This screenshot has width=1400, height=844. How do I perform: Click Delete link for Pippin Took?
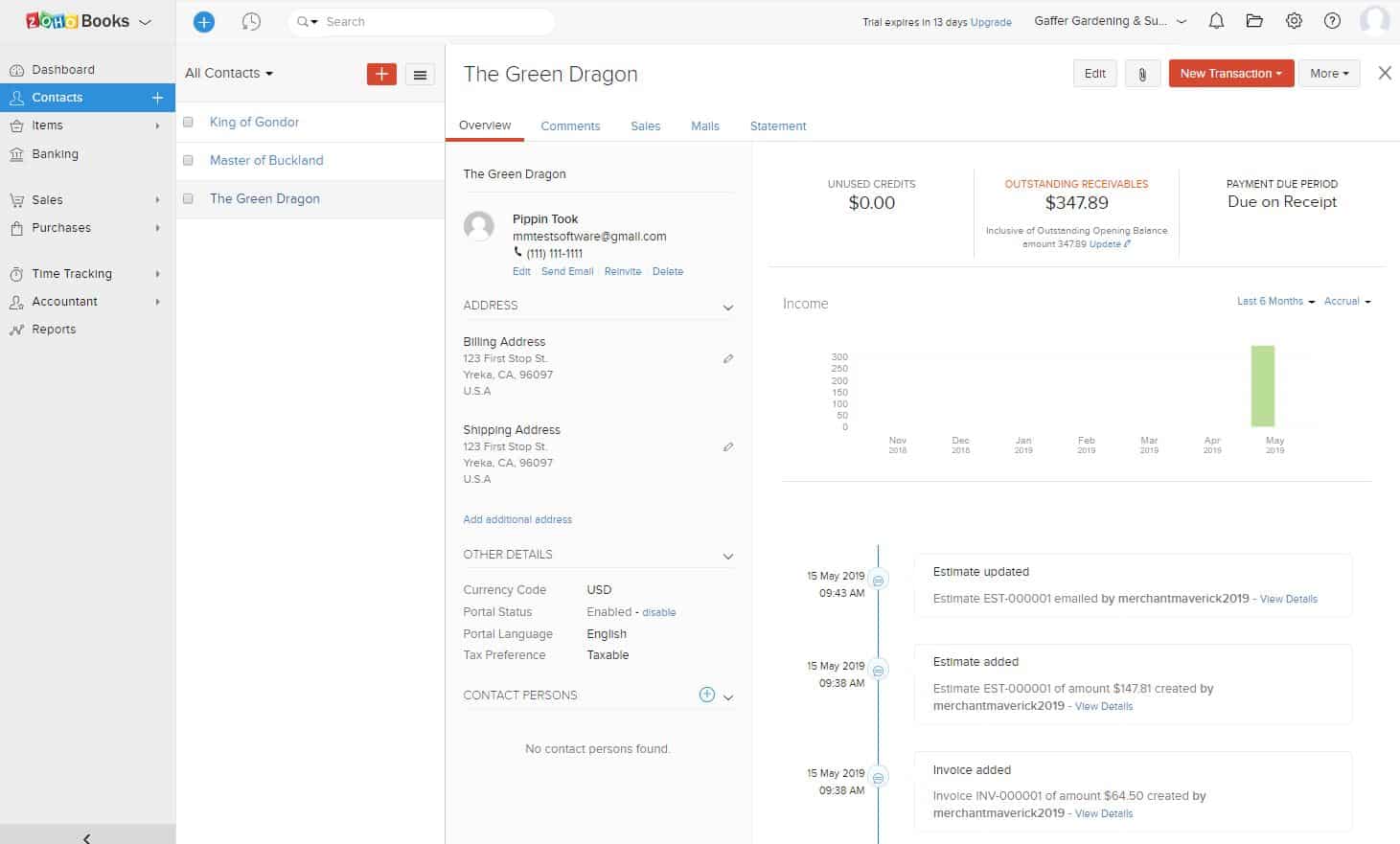pyautogui.click(x=668, y=271)
